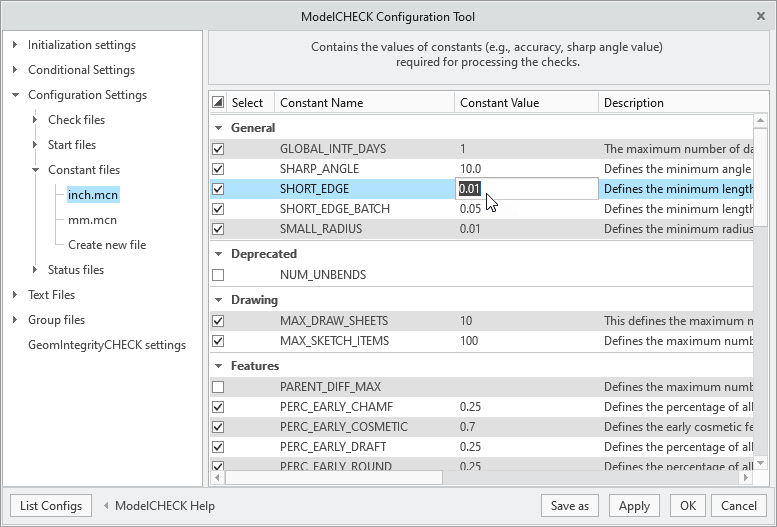Expand Initialization settings tree node
The width and height of the screenshot is (777, 527).
(15, 45)
